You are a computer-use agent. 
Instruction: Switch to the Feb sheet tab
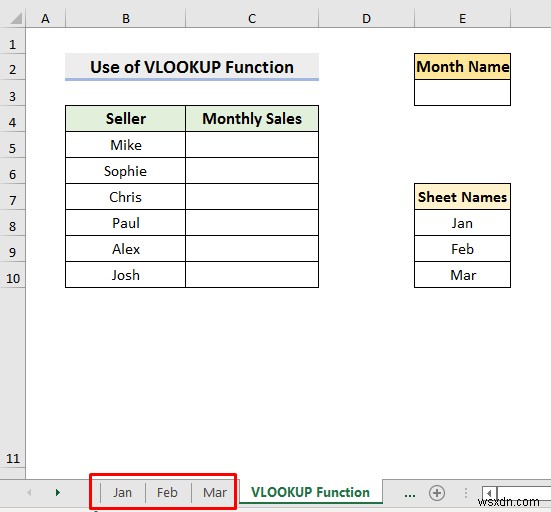167,493
